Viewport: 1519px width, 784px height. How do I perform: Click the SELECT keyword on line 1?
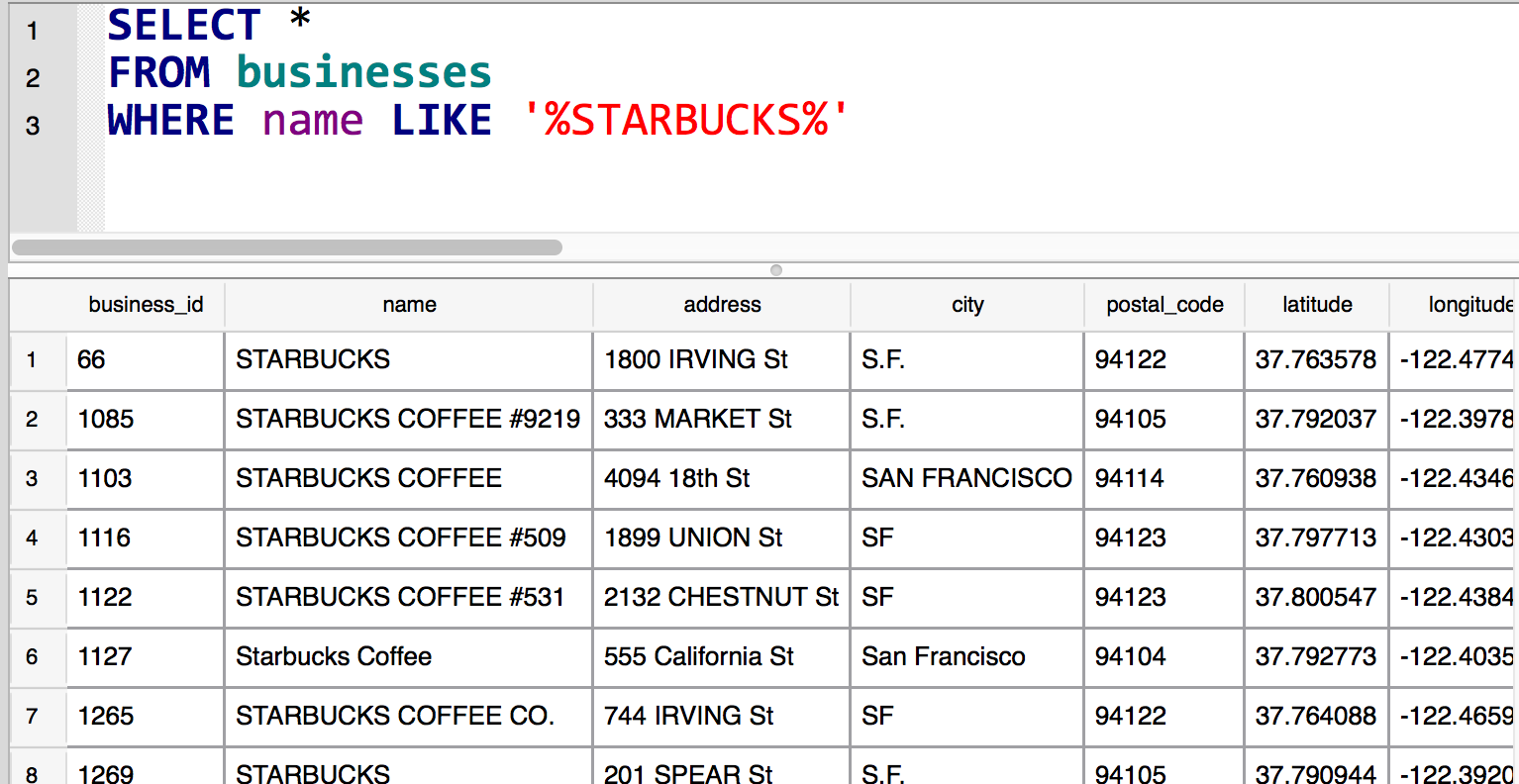[x=184, y=25]
